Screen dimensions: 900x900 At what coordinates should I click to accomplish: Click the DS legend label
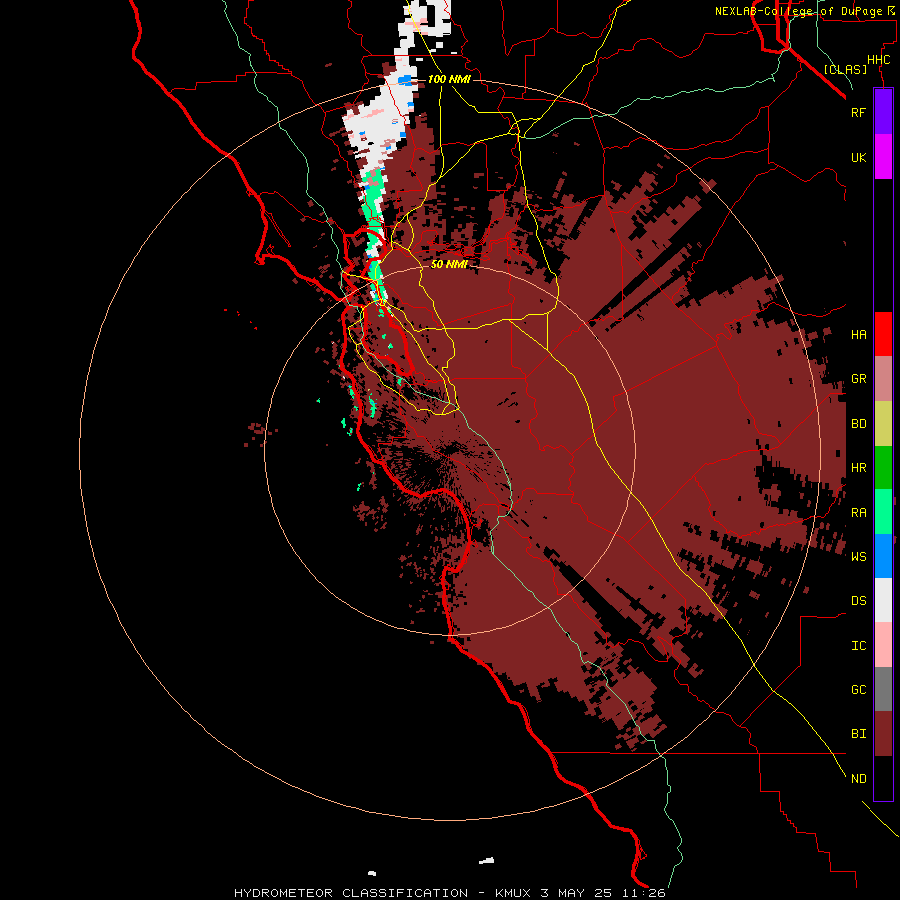point(858,601)
